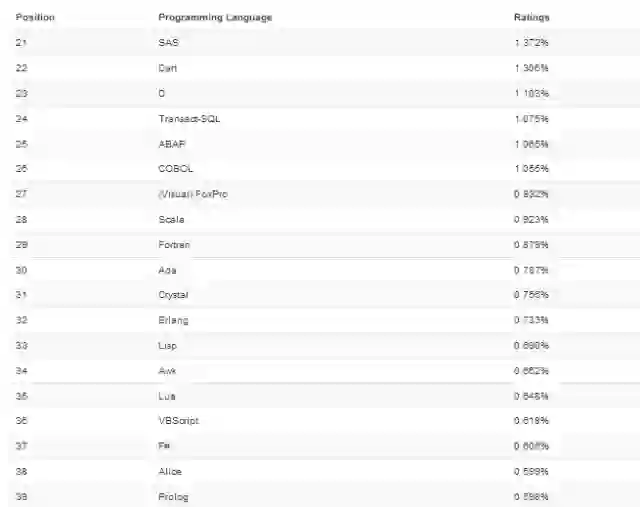Select the VBScript language cell
Image resolution: width=640 pixels, height=507 pixels.
tap(178, 421)
